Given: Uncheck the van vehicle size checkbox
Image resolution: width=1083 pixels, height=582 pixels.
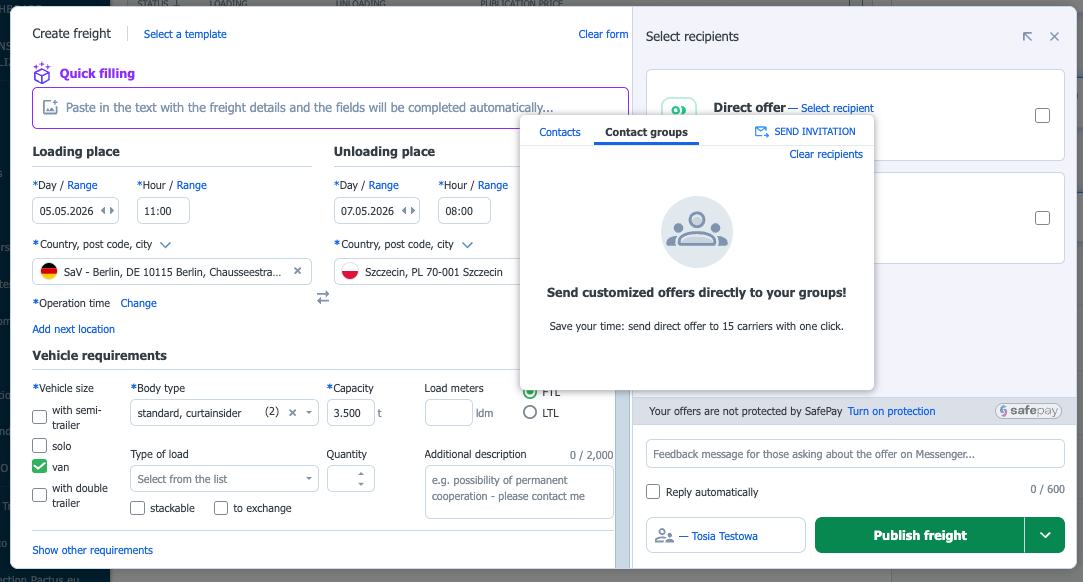Looking at the screenshot, I should 40,466.
